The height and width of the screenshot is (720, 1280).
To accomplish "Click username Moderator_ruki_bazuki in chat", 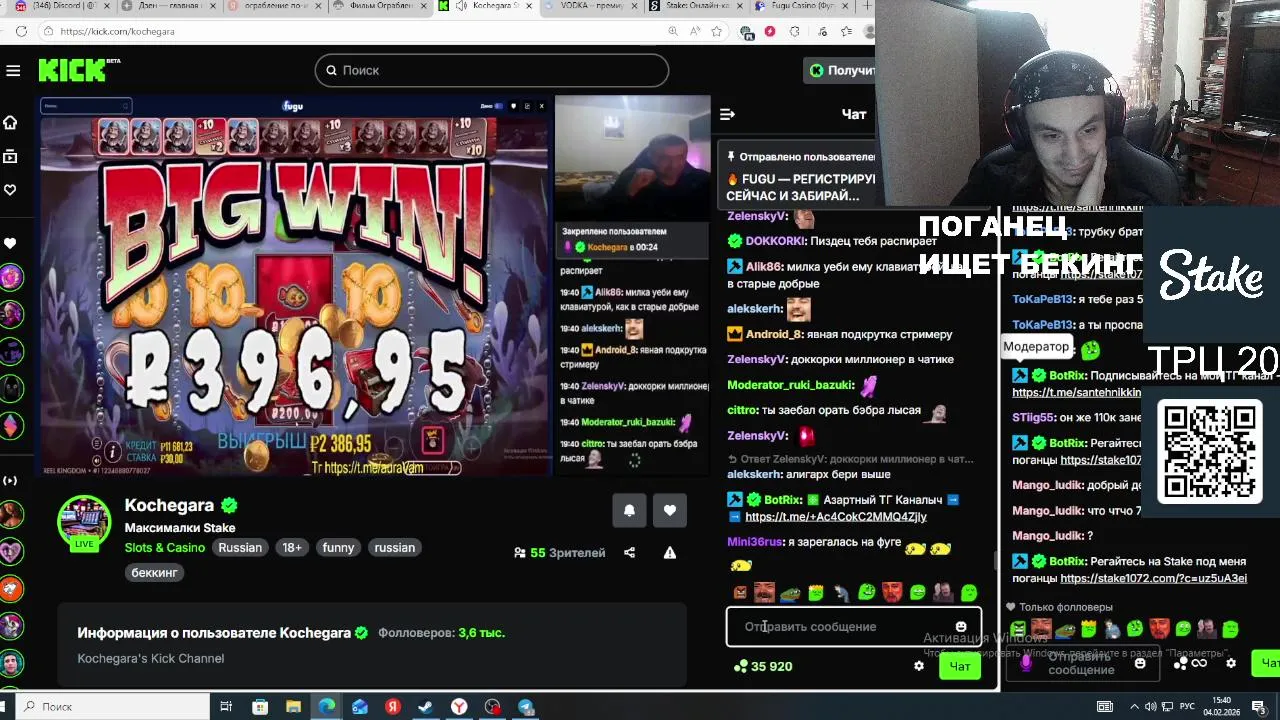I will (x=790, y=385).
